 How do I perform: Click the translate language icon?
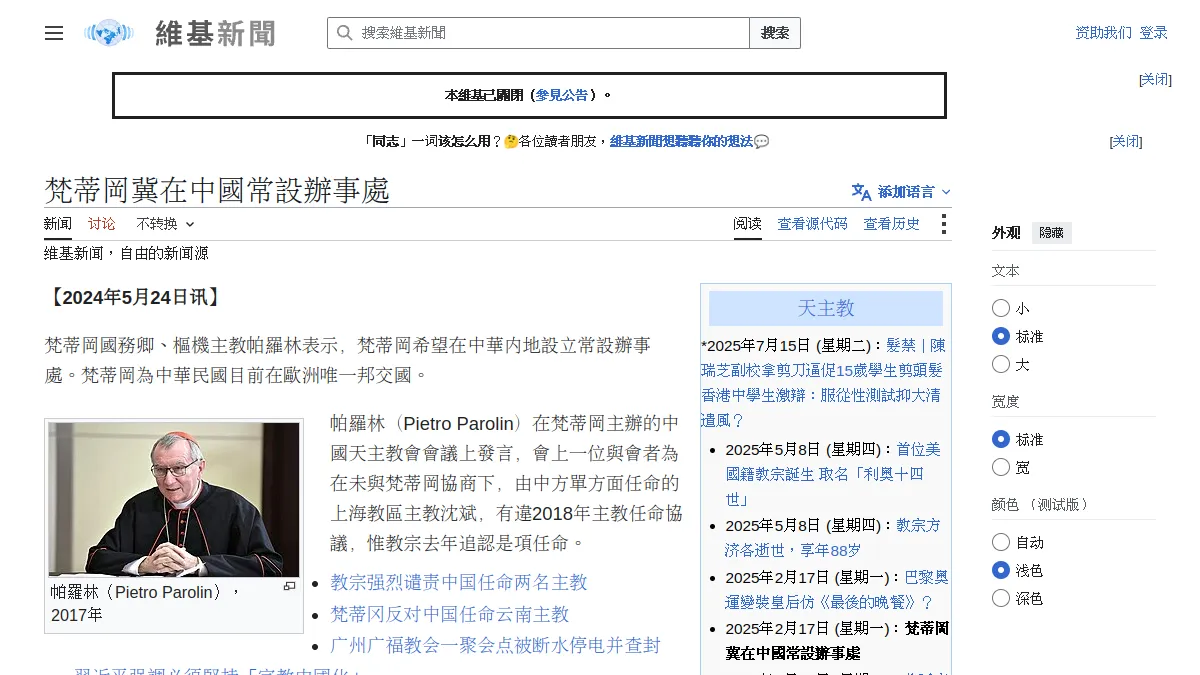[861, 192]
